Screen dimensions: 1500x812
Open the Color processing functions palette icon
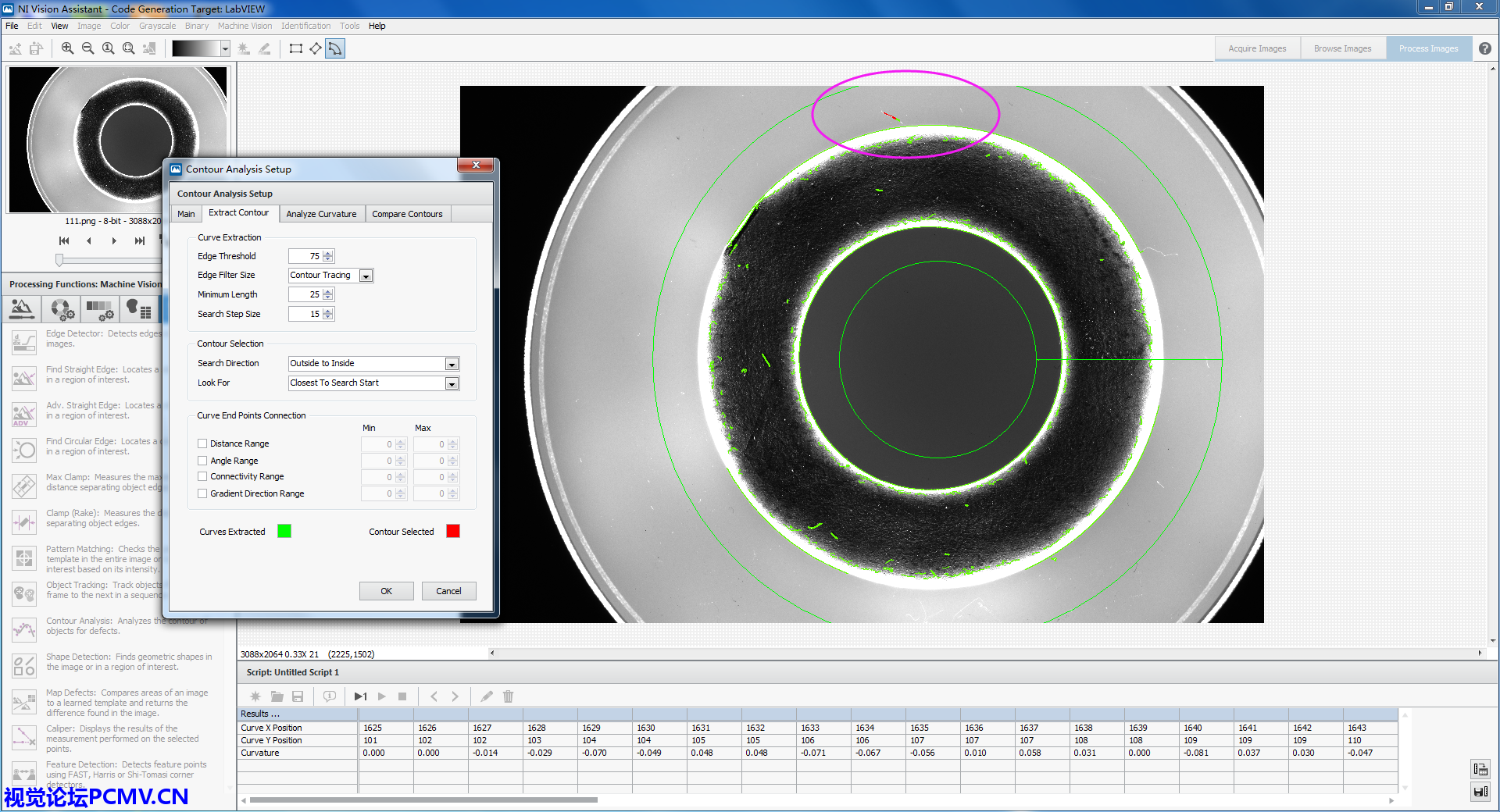pos(62,309)
